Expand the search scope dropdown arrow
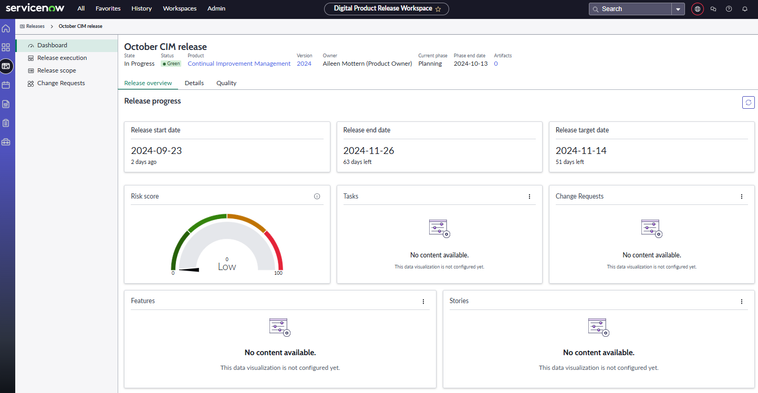 pos(678,9)
